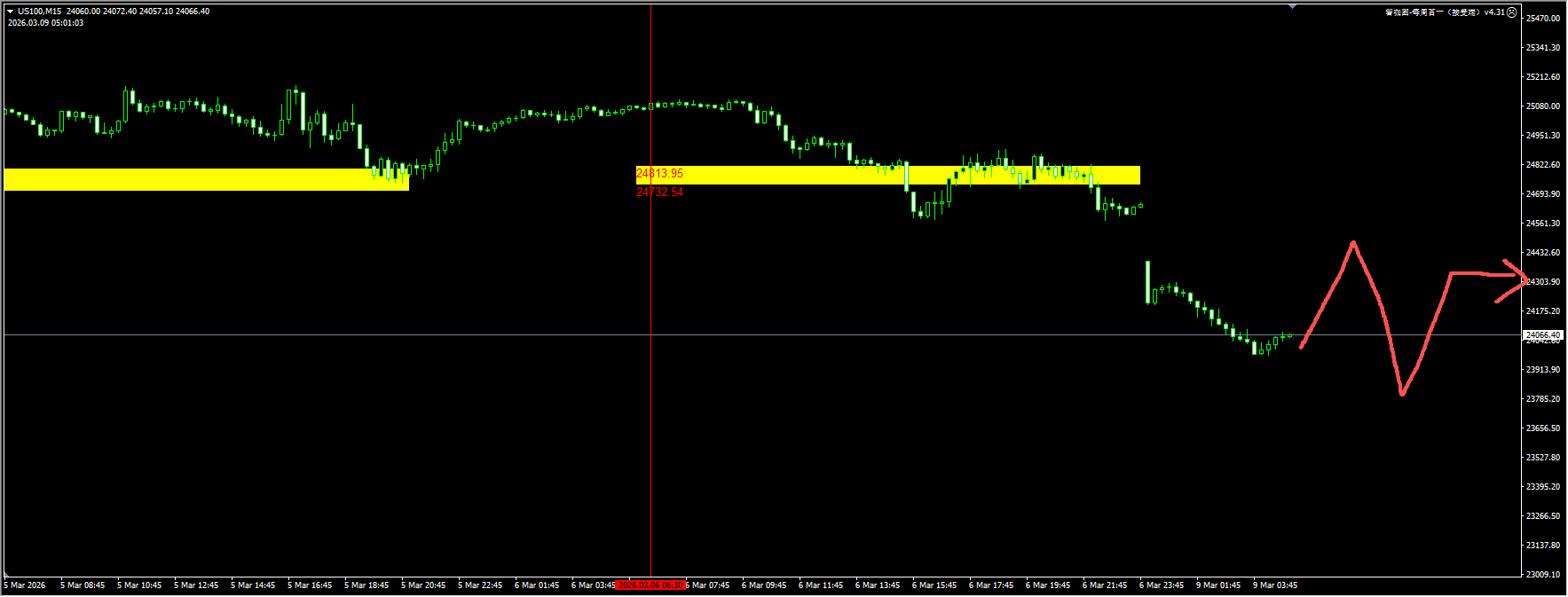The height and width of the screenshot is (597, 1568).
Task: Click the 6 Mar 15:45 time axis label
Action: [x=934, y=585]
